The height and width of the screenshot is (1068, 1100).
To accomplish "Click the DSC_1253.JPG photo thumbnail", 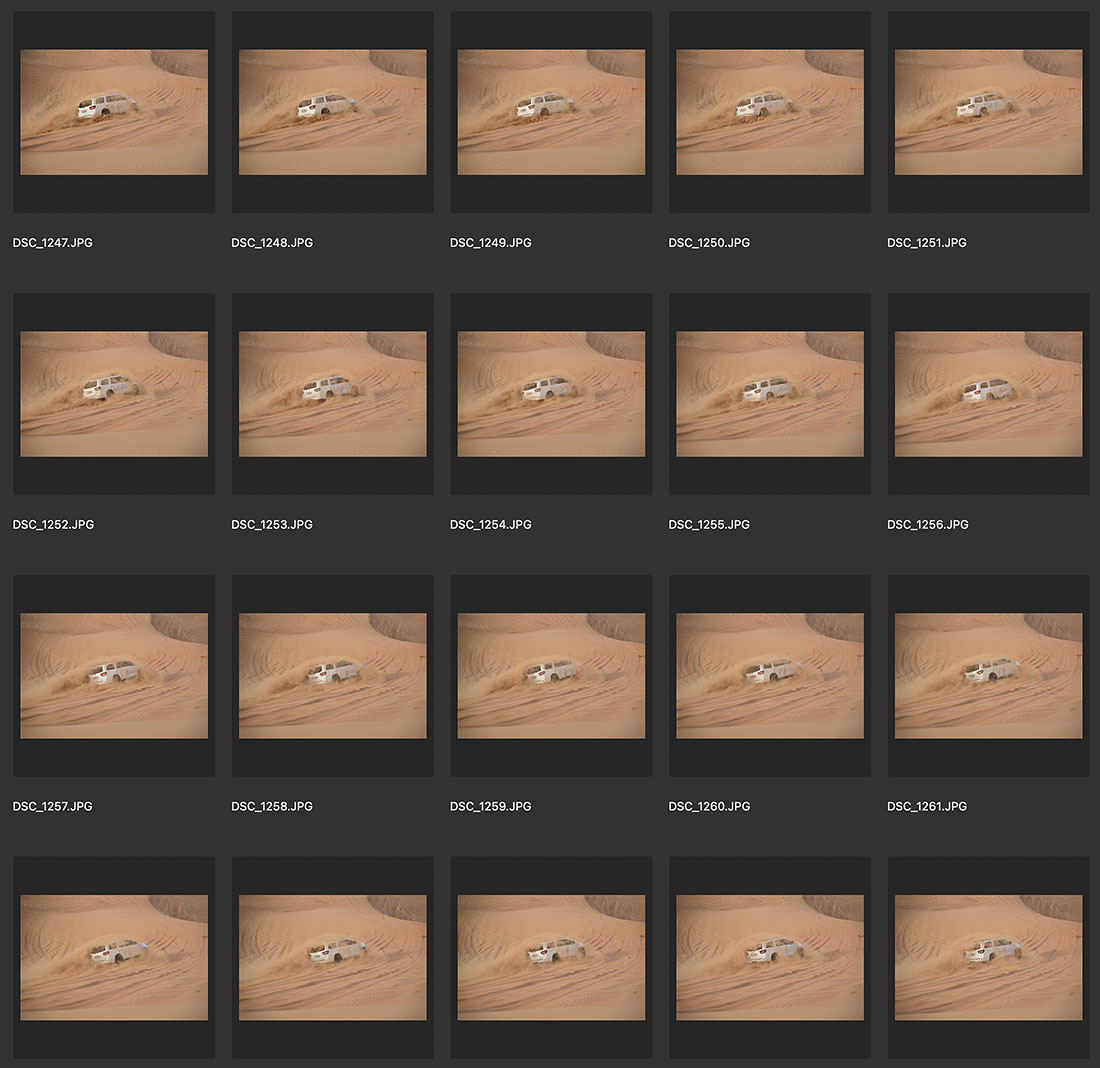I will (332, 394).
